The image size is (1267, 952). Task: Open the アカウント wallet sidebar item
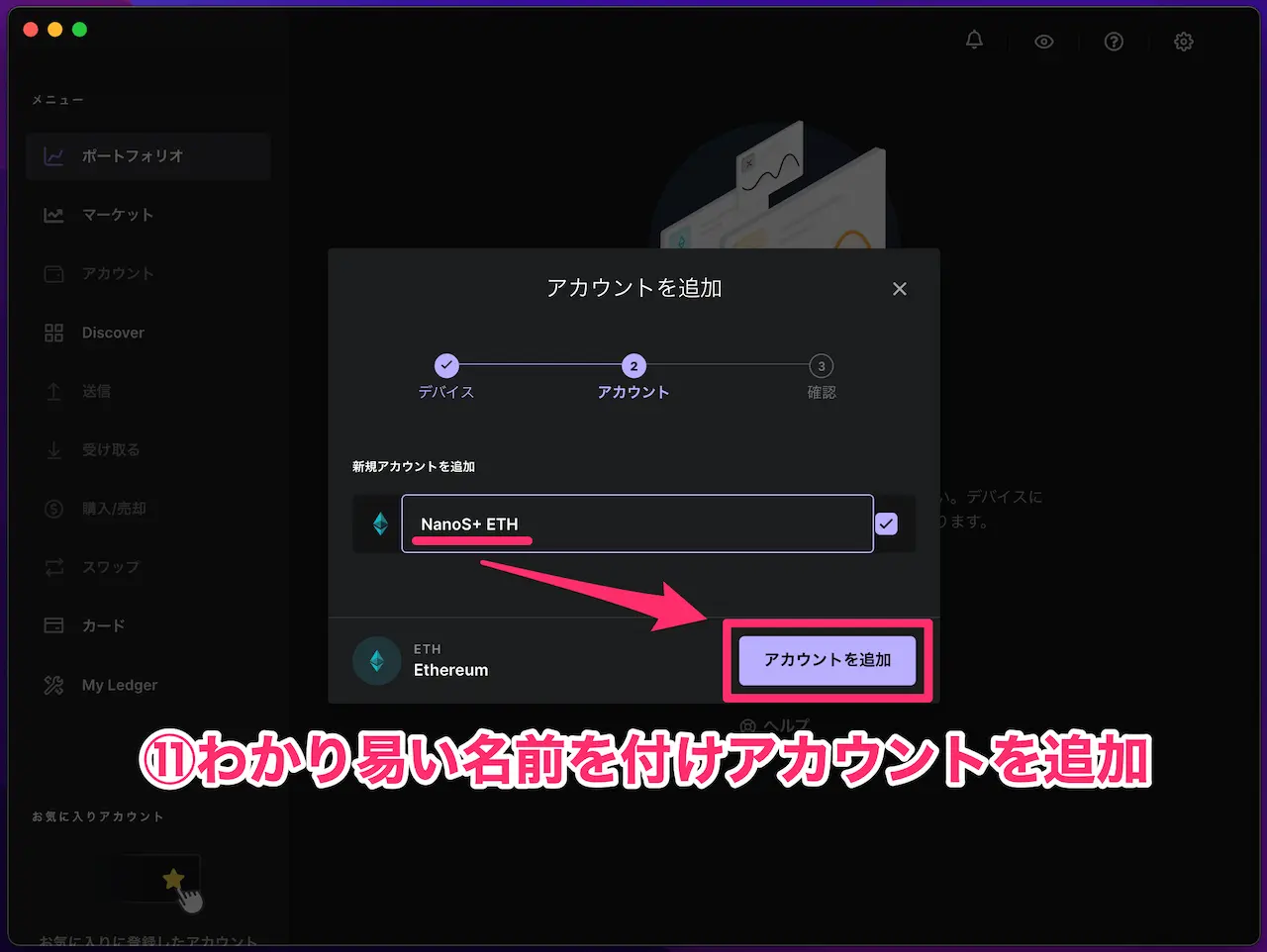coord(148,273)
